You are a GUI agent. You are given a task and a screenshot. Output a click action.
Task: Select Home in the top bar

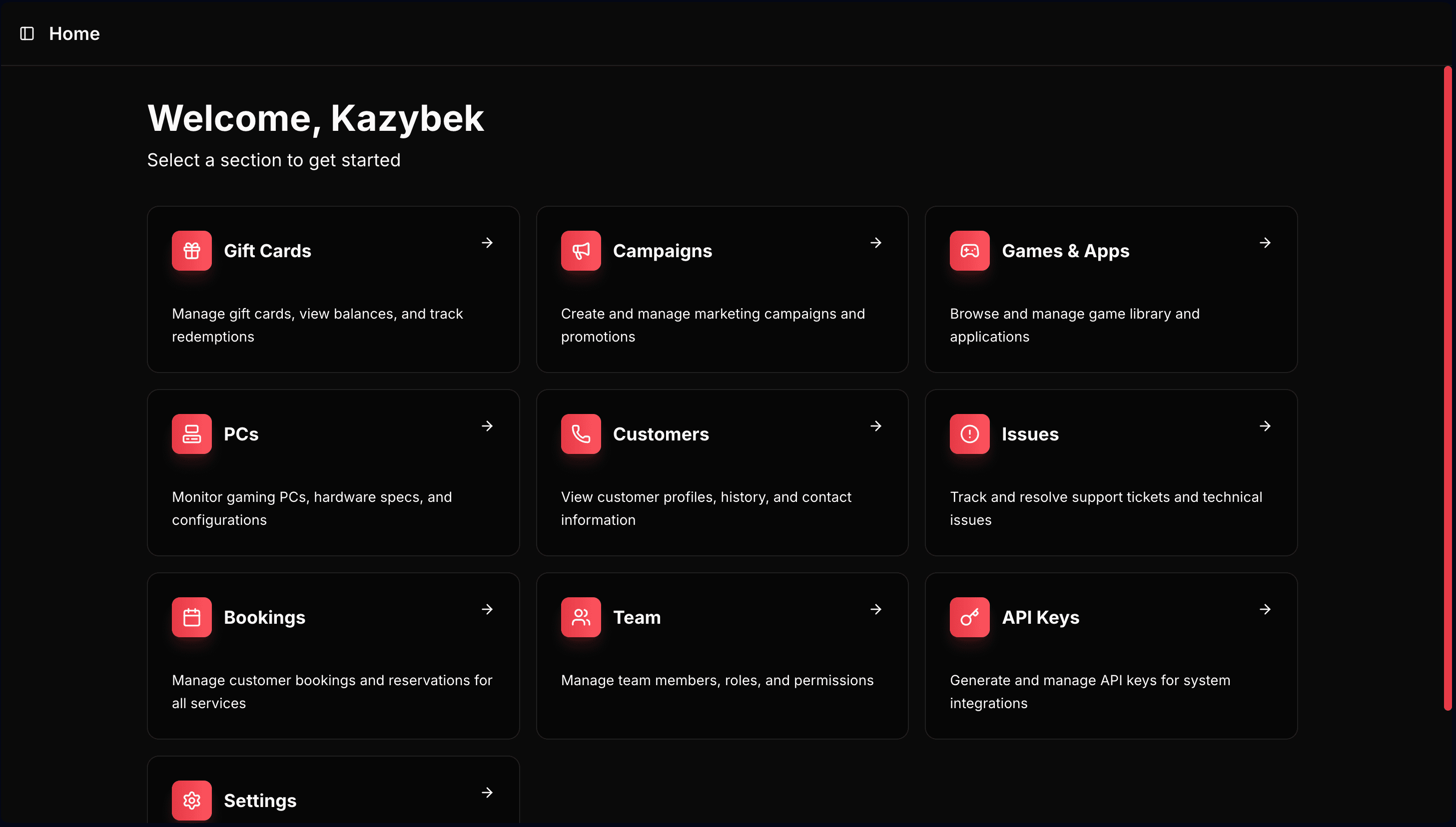(74, 33)
